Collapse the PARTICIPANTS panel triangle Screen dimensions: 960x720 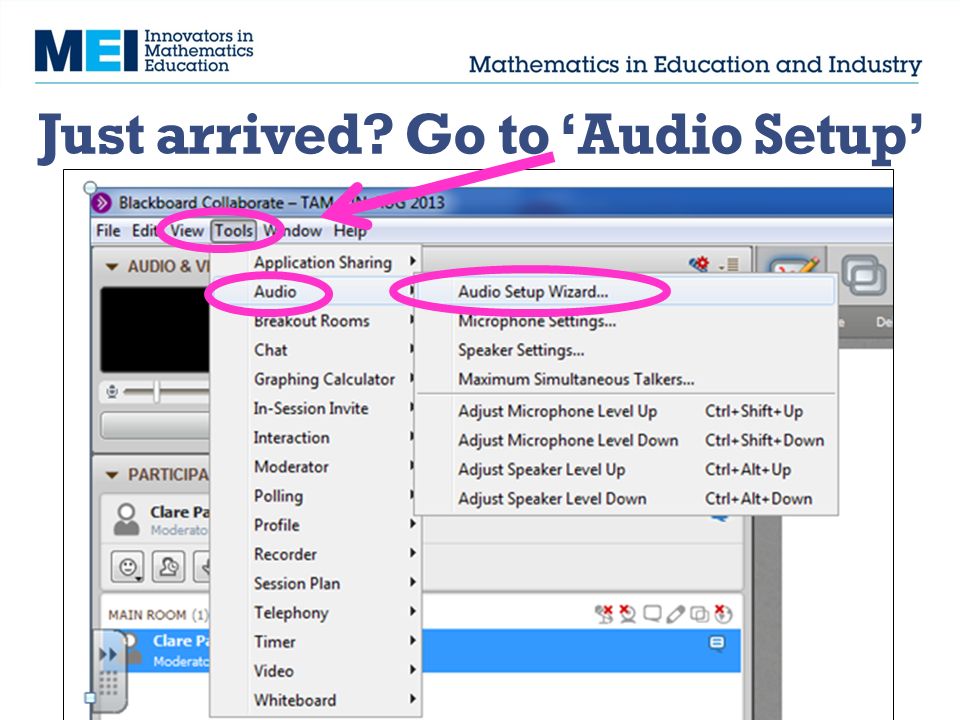coord(111,475)
